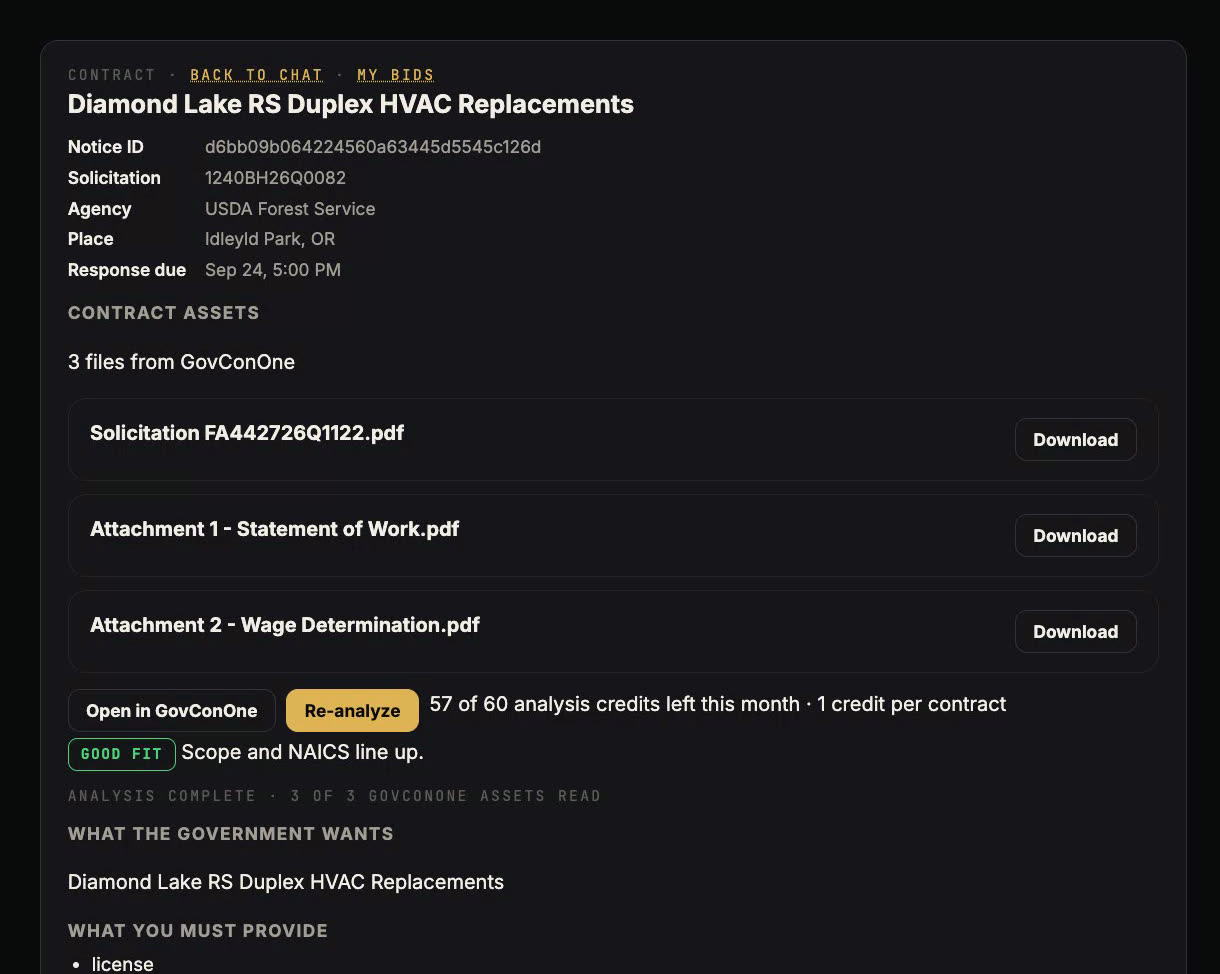
Task: Select solicitation number 1240BH26Q0082
Action: (x=275, y=178)
